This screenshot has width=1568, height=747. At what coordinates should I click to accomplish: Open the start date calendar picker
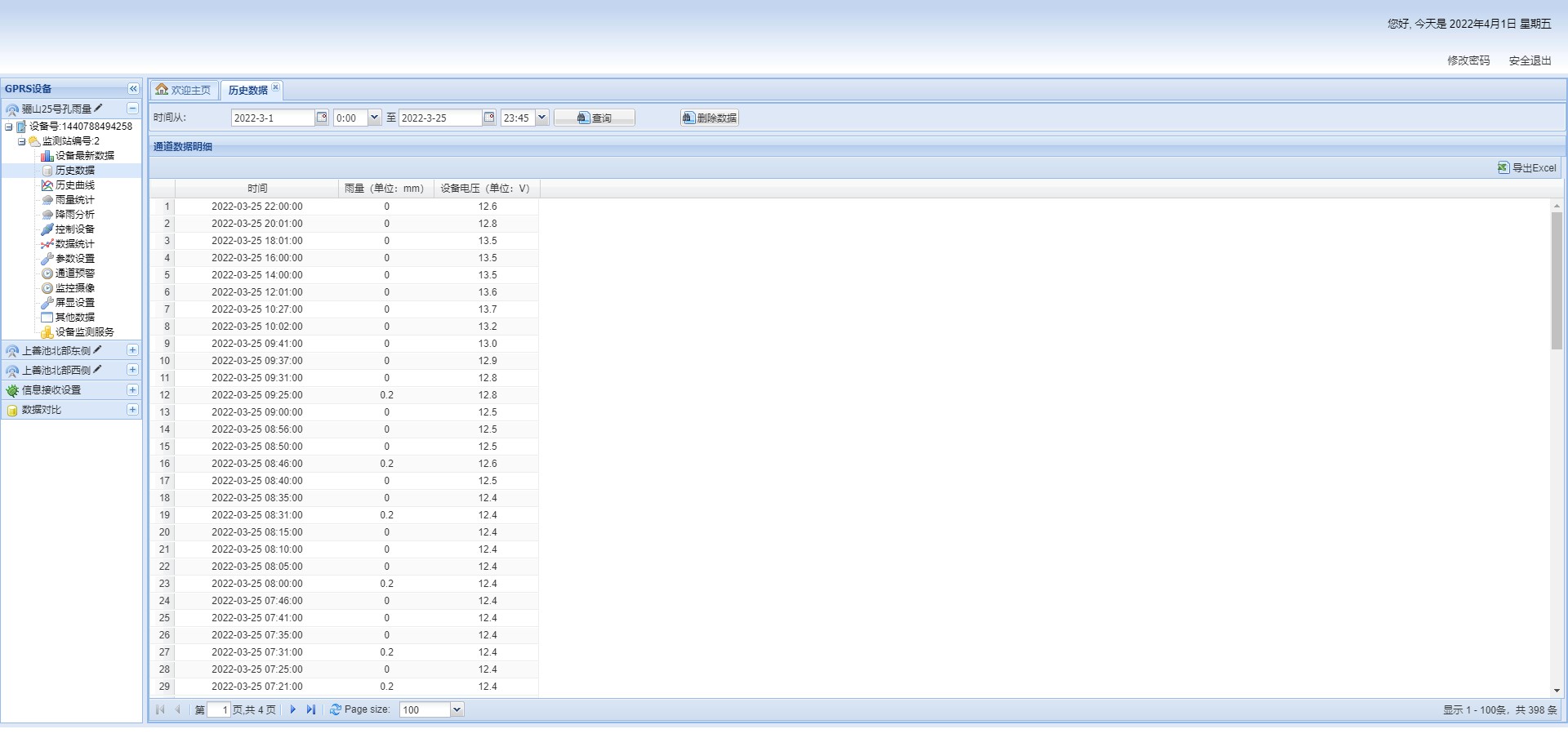(322, 118)
